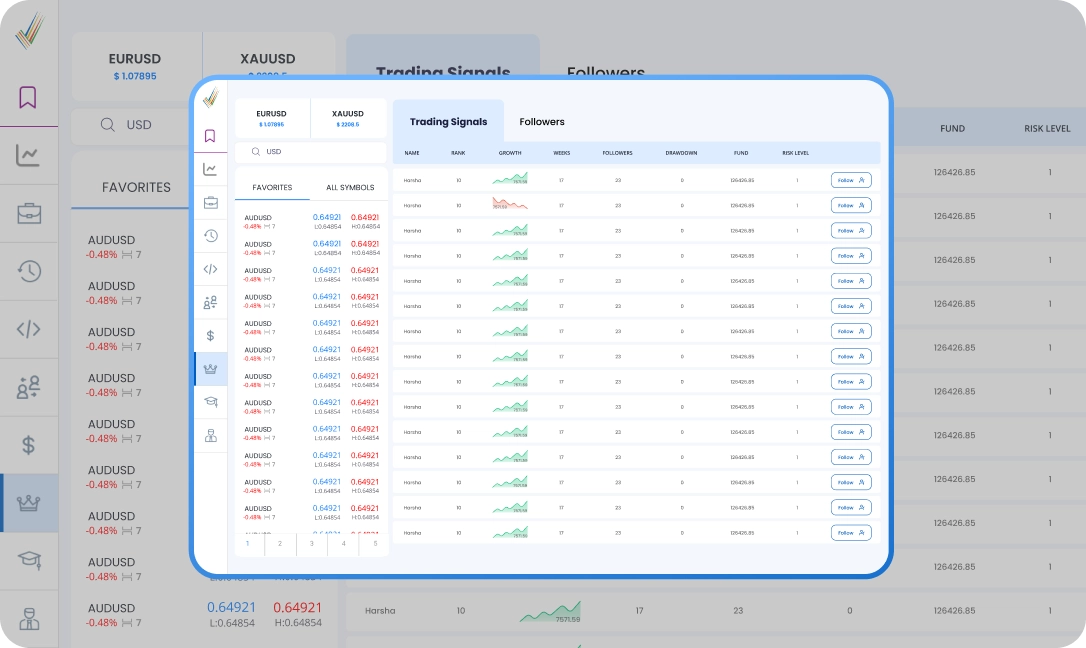The image size is (1086, 648).
Task: Open the code </> tools icon in sidebar
Action: pyautogui.click(x=210, y=269)
